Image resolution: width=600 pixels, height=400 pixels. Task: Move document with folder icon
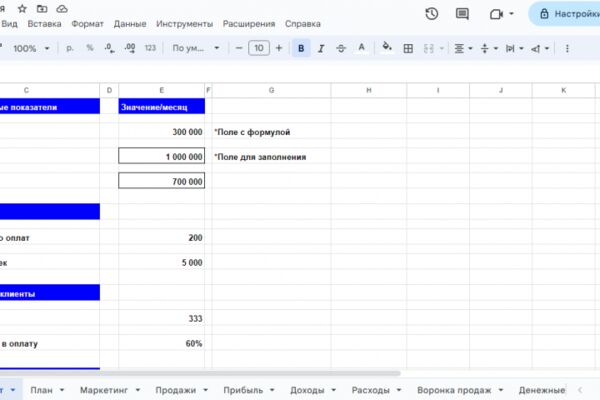point(42,8)
